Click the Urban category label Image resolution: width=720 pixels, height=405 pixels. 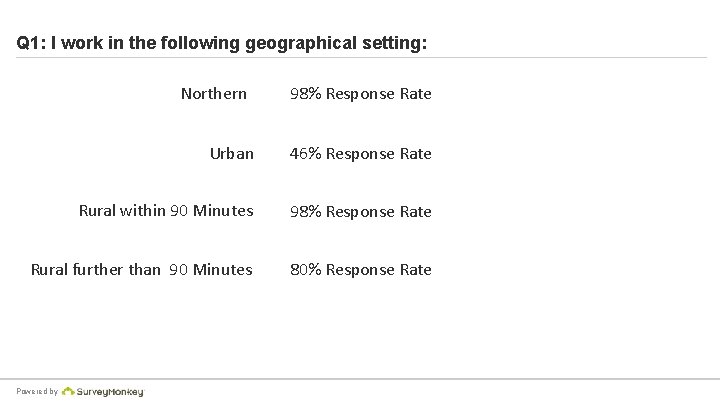(232, 153)
